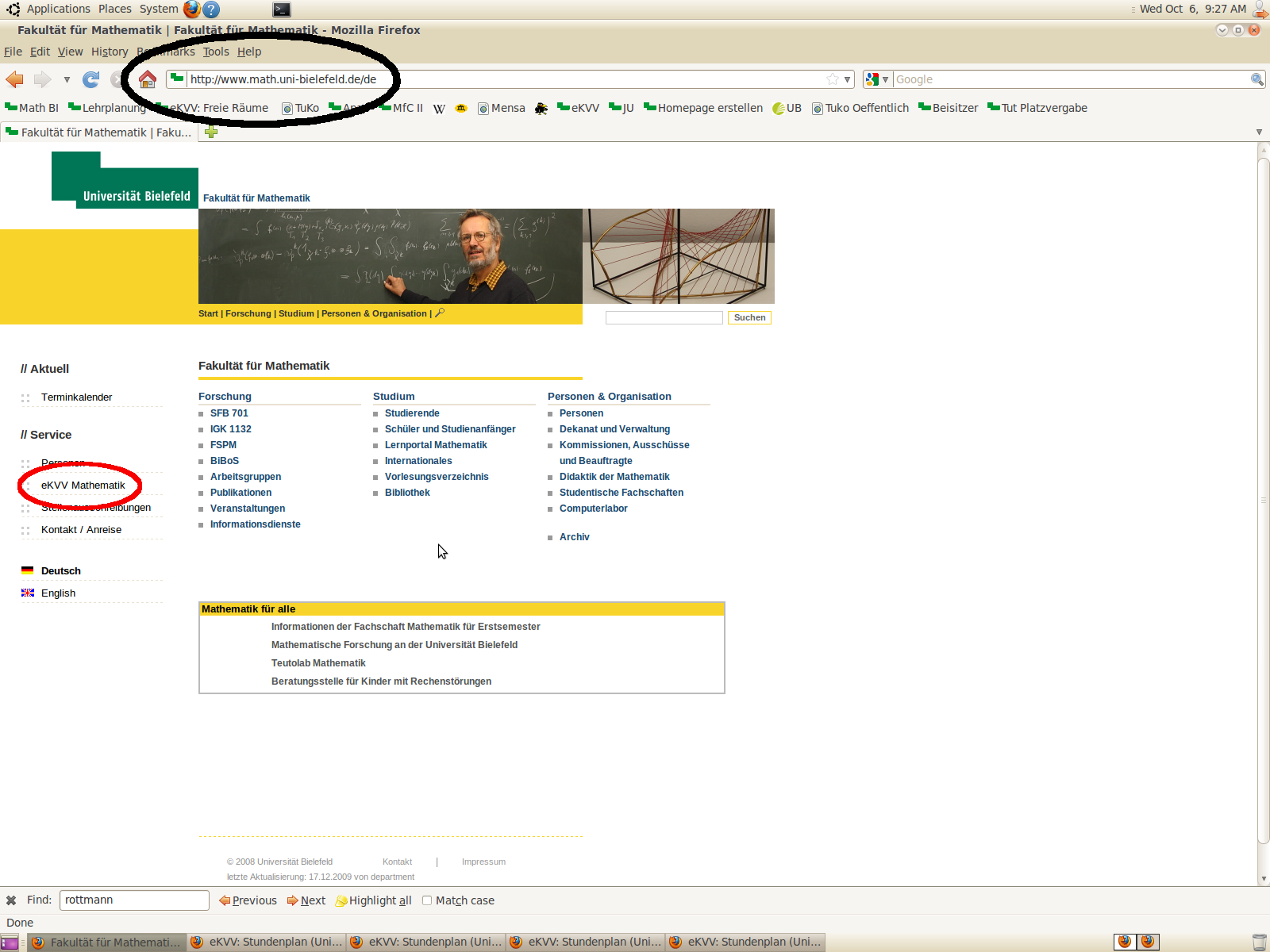Open the Wikipedia W bookmark icon
The height and width of the screenshot is (952, 1270).
(439, 109)
